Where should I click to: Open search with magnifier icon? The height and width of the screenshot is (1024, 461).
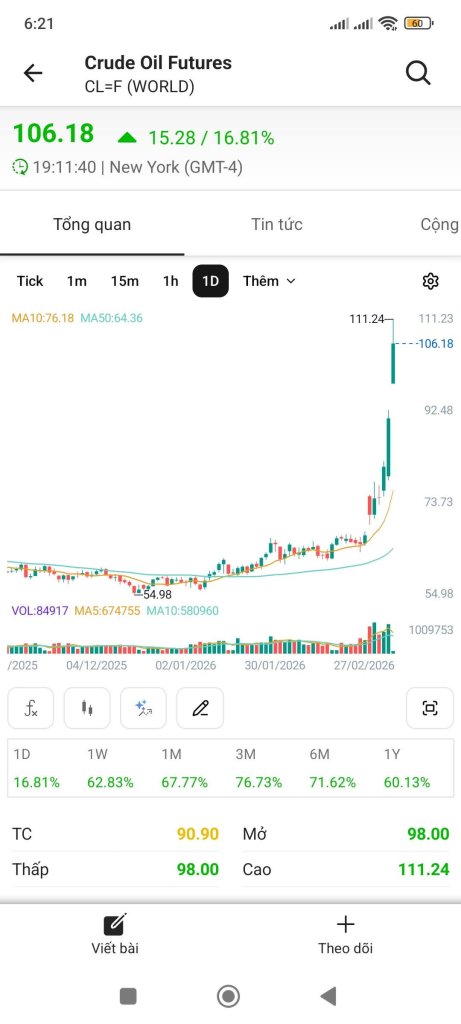tap(418, 73)
